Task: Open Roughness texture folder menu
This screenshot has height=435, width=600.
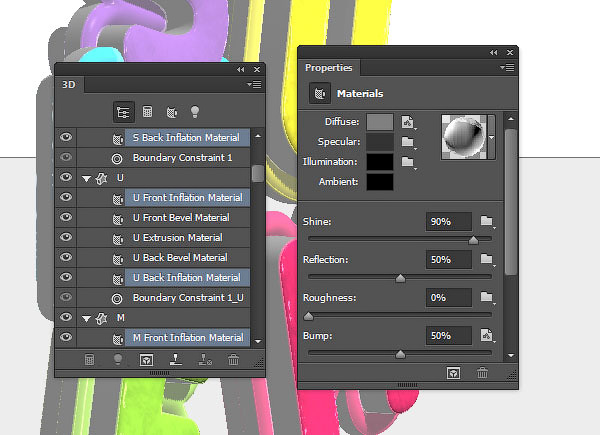Action: coord(487,297)
